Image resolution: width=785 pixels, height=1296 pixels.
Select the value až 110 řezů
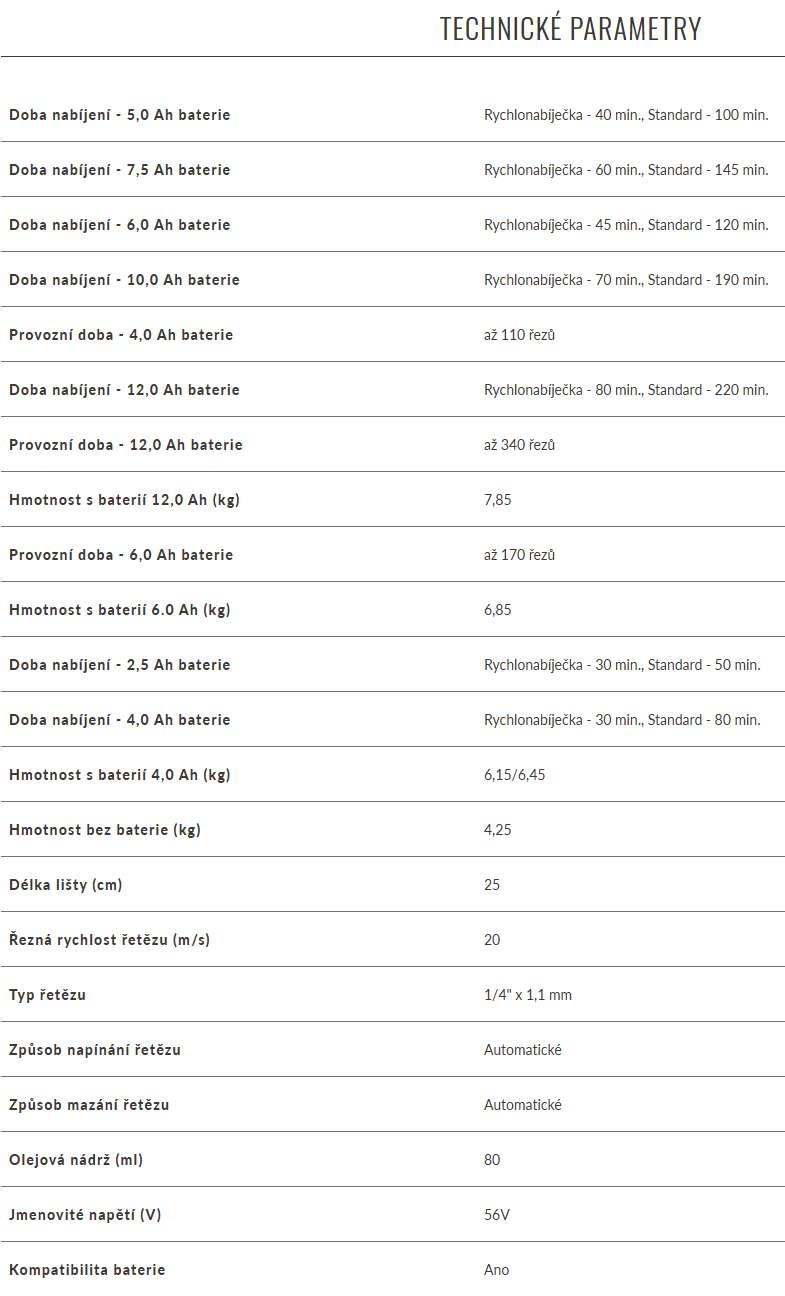(519, 335)
